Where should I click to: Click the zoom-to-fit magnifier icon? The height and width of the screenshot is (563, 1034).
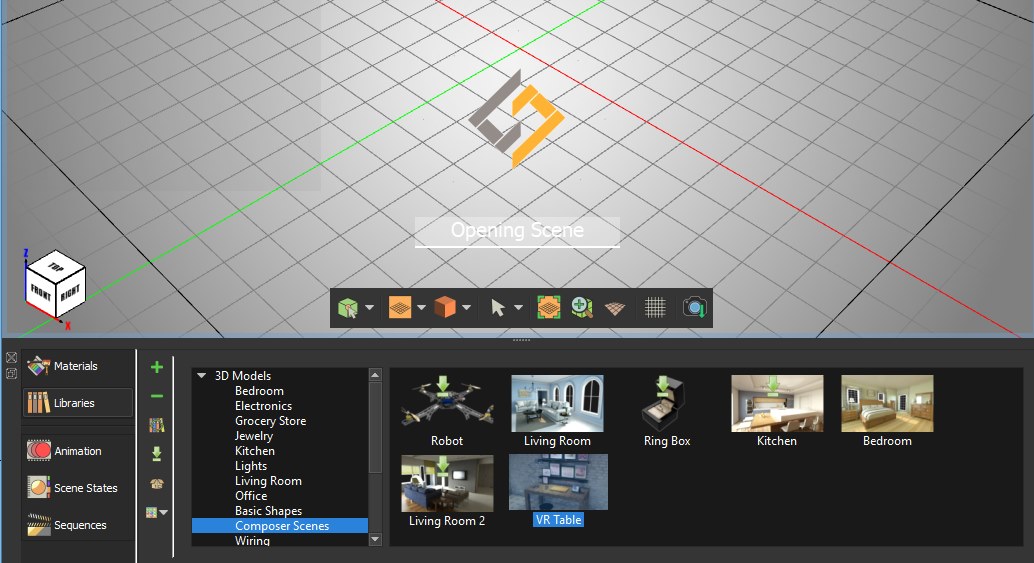click(x=583, y=308)
